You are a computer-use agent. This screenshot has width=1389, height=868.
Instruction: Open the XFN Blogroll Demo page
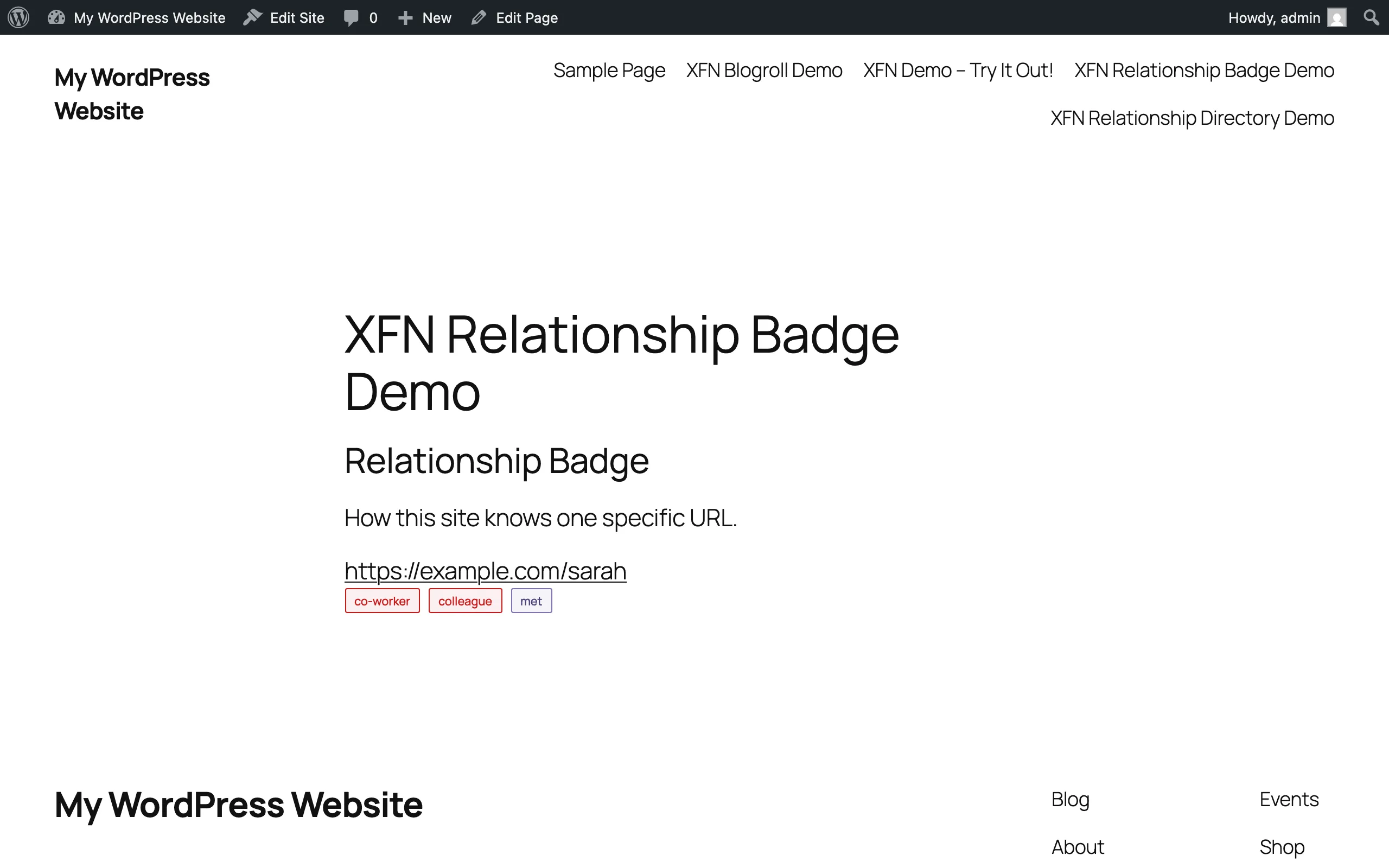[764, 70]
